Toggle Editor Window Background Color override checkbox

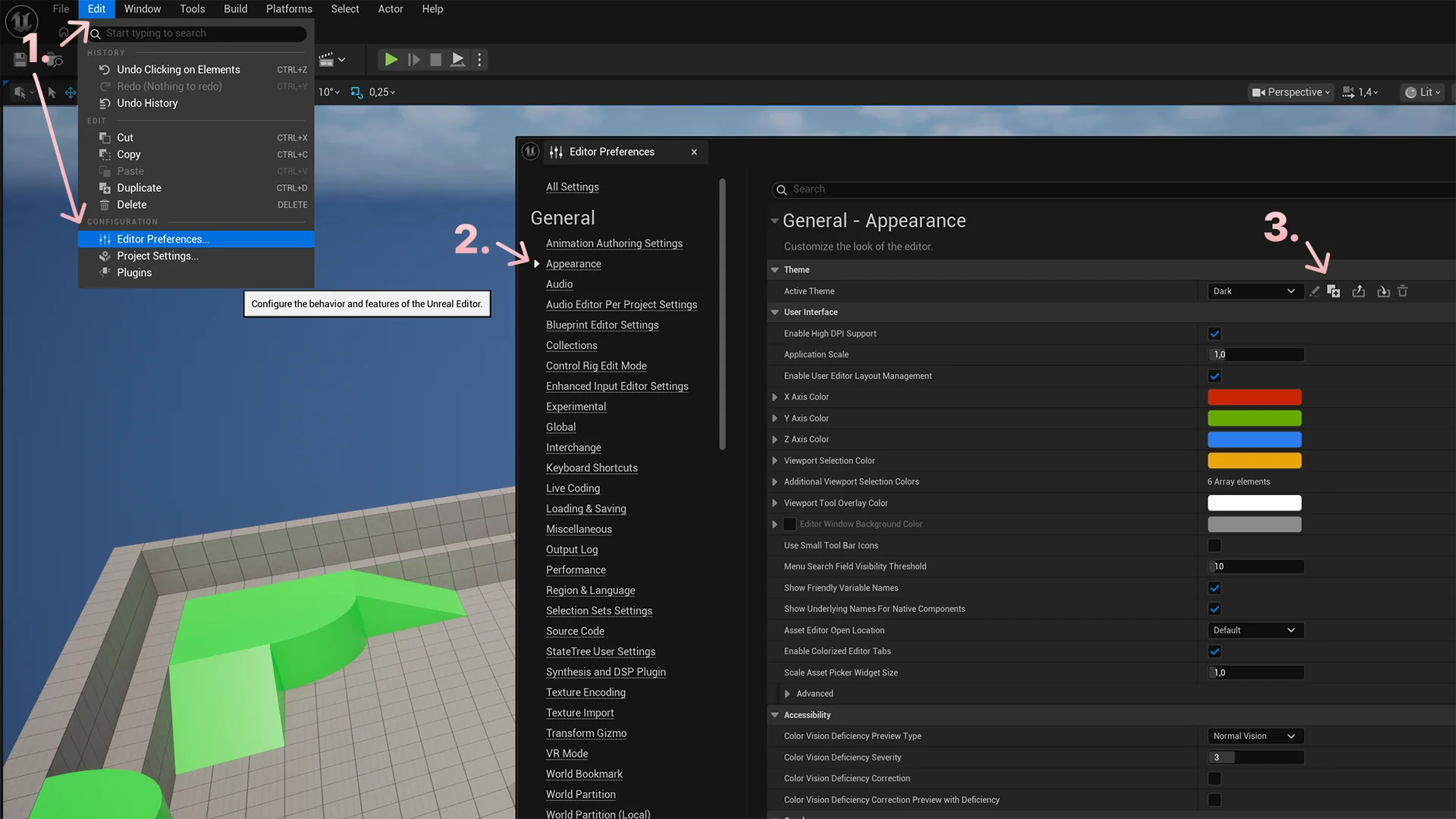point(789,524)
